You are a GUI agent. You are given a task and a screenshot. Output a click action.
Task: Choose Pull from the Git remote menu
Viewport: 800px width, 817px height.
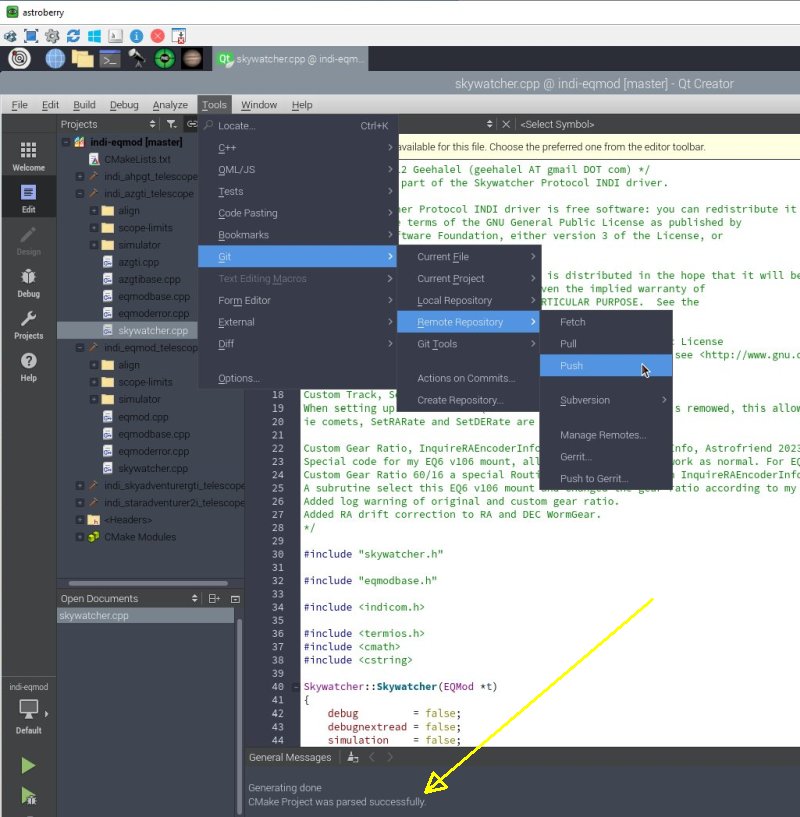(606, 344)
